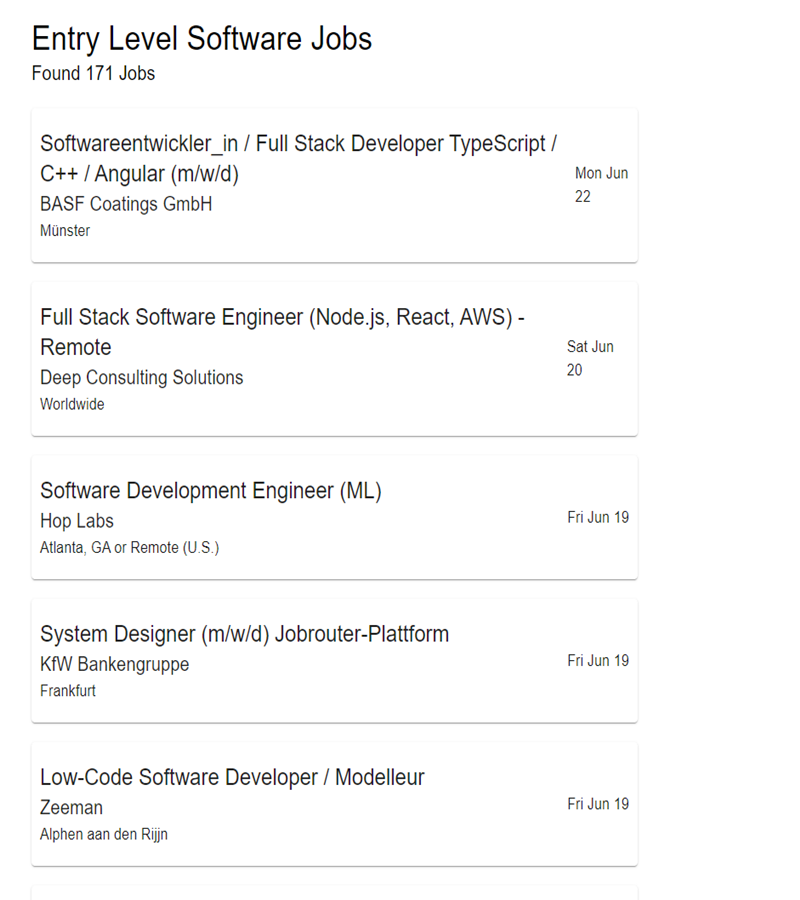This screenshot has height=900, width=800.
Task: Click the Frankfurt location text
Action: click(x=67, y=690)
